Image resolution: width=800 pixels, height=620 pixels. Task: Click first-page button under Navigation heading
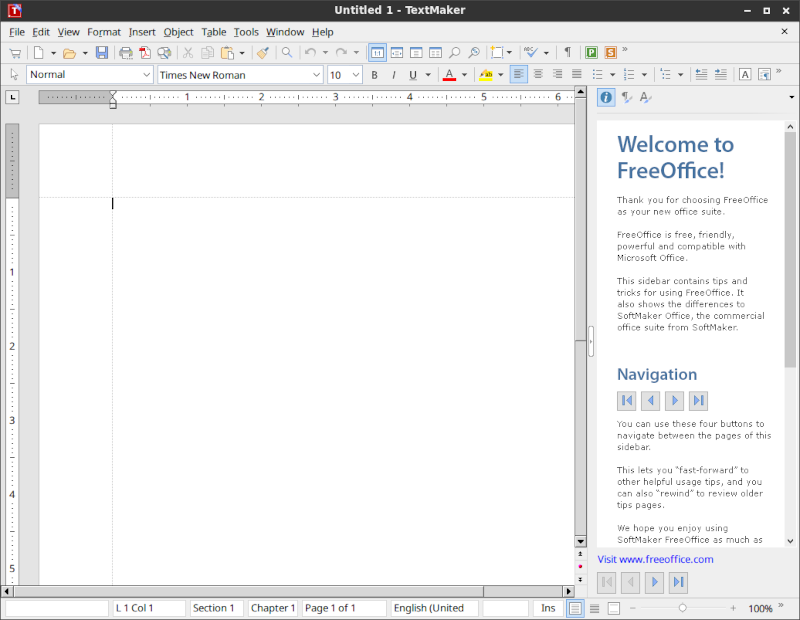(x=627, y=401)
